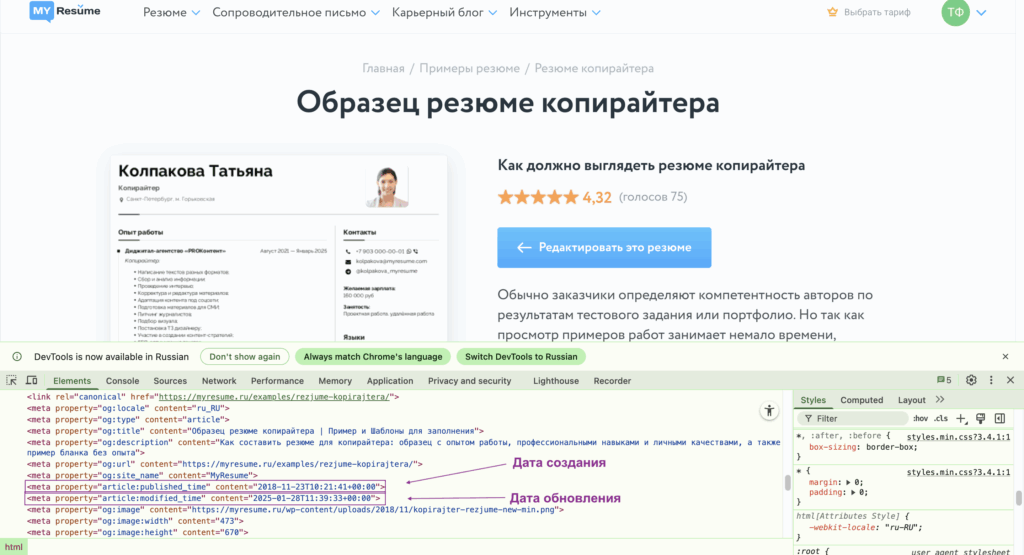Screen dimensions: 1024x555
Task: Click the resume preview thumbnail
Action: (x=279, y=248)
